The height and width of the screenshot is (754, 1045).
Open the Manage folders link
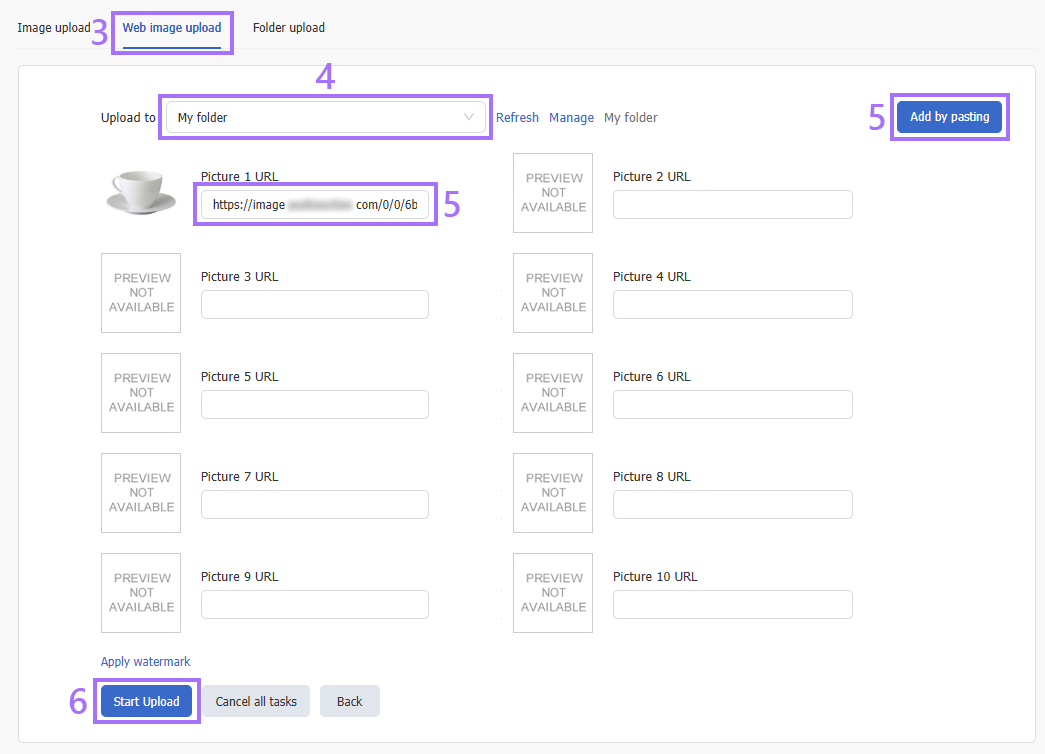pyautogui.click(x=571, y=118)
